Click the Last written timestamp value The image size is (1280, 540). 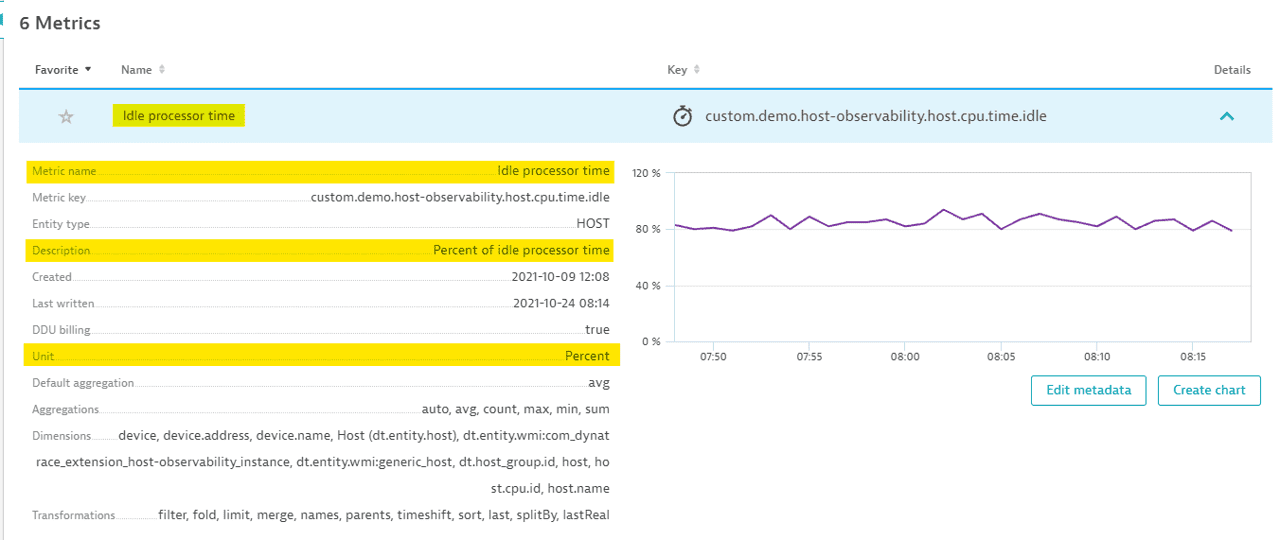[561, 303]
